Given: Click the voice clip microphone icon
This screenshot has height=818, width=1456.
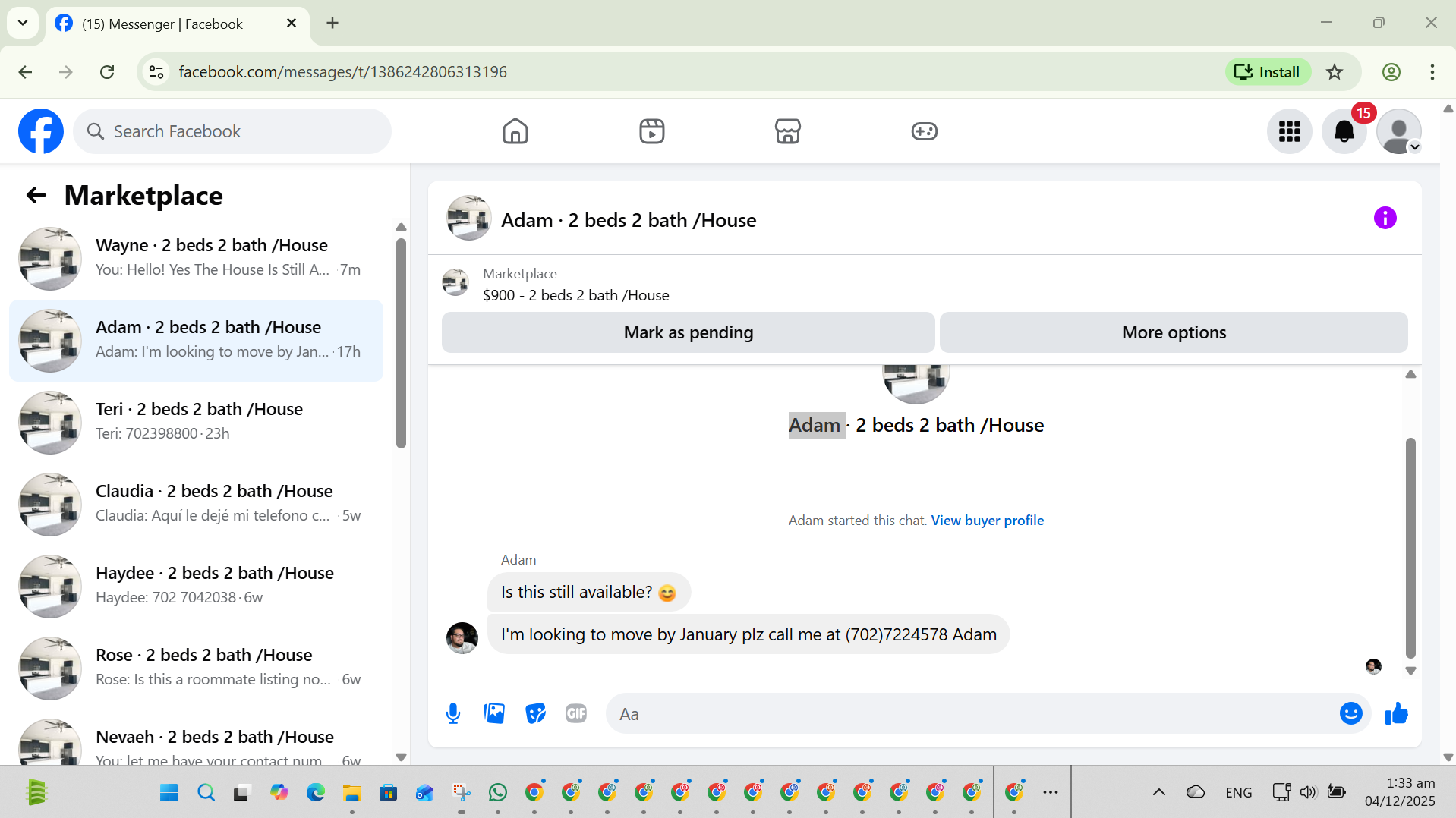Looking at the screenshot, I should pos(453,713).
